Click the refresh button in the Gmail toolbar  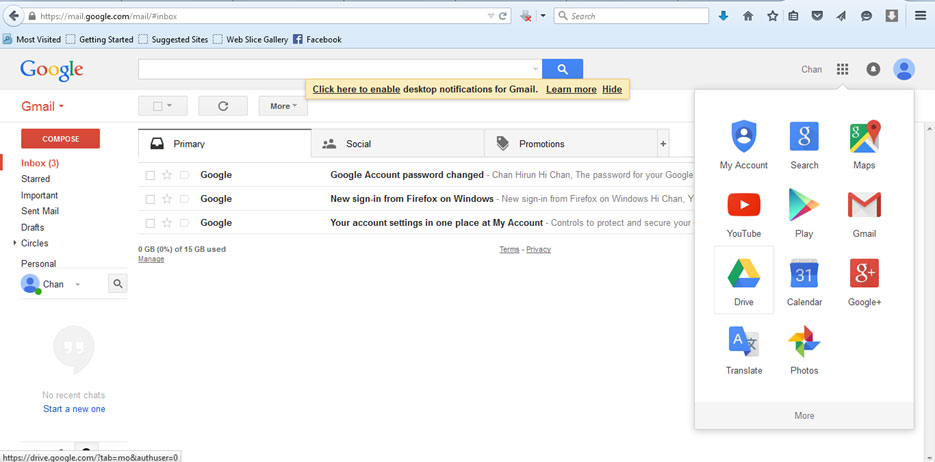223,106
